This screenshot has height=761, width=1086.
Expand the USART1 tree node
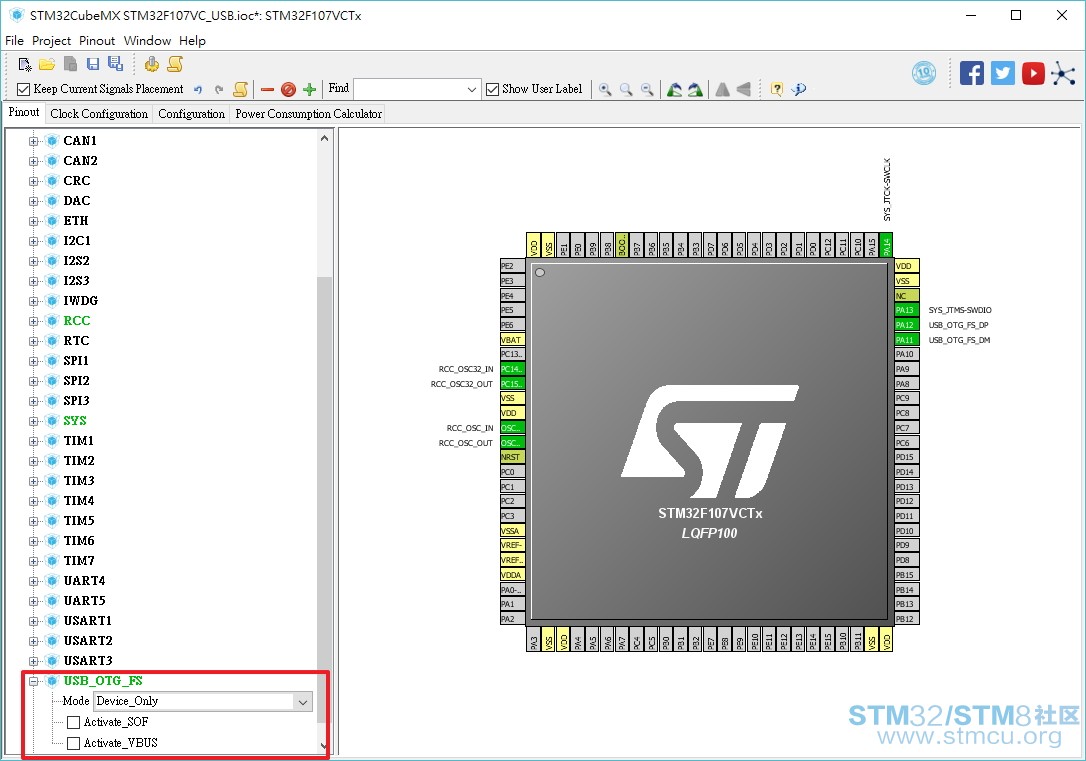point(33,621)
